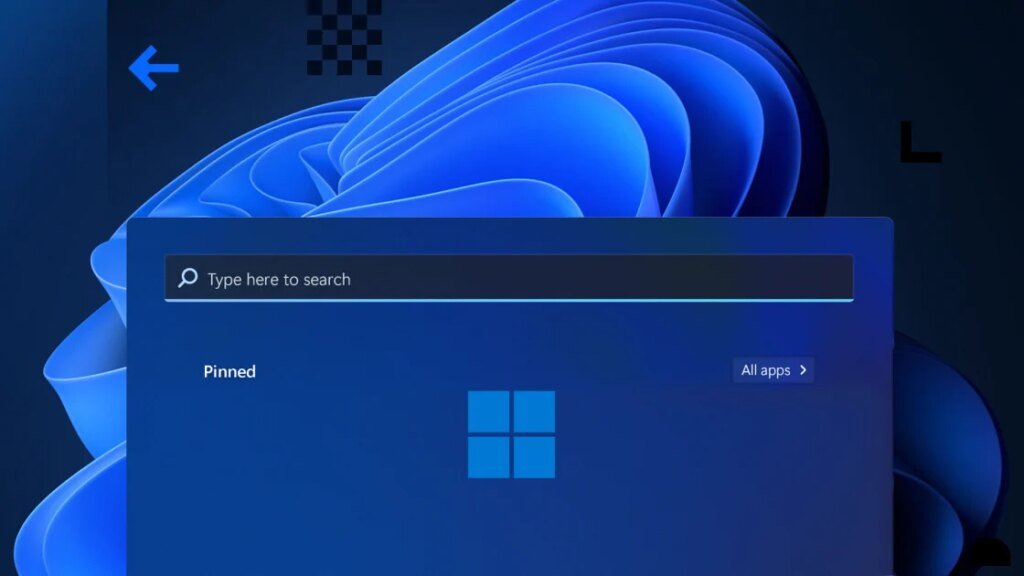Image resolution: width=1024 pixels, height=576 pixels.
Task: Select the Pinned section heading
Action: click(229, 371)
